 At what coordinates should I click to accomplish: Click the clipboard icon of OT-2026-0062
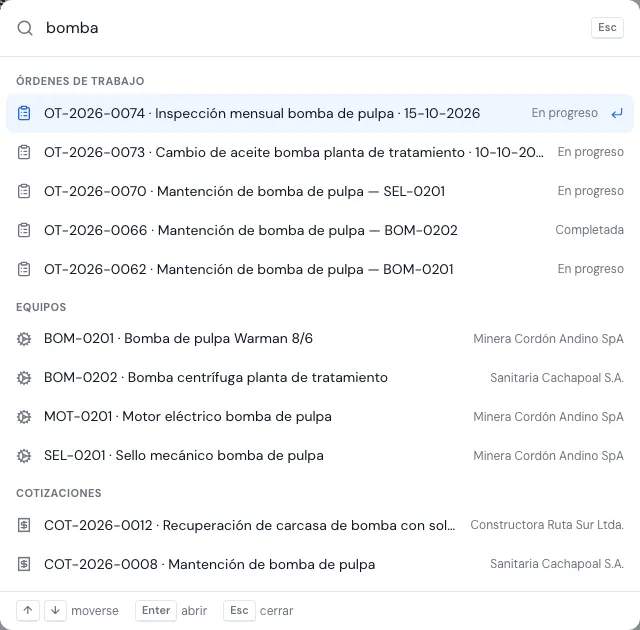tap(24, 269)
